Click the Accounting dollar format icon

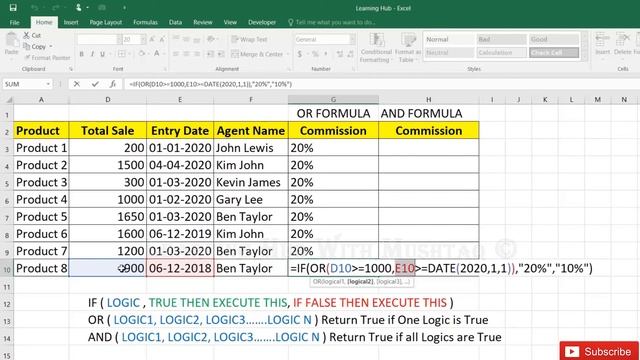pos(300,54)
